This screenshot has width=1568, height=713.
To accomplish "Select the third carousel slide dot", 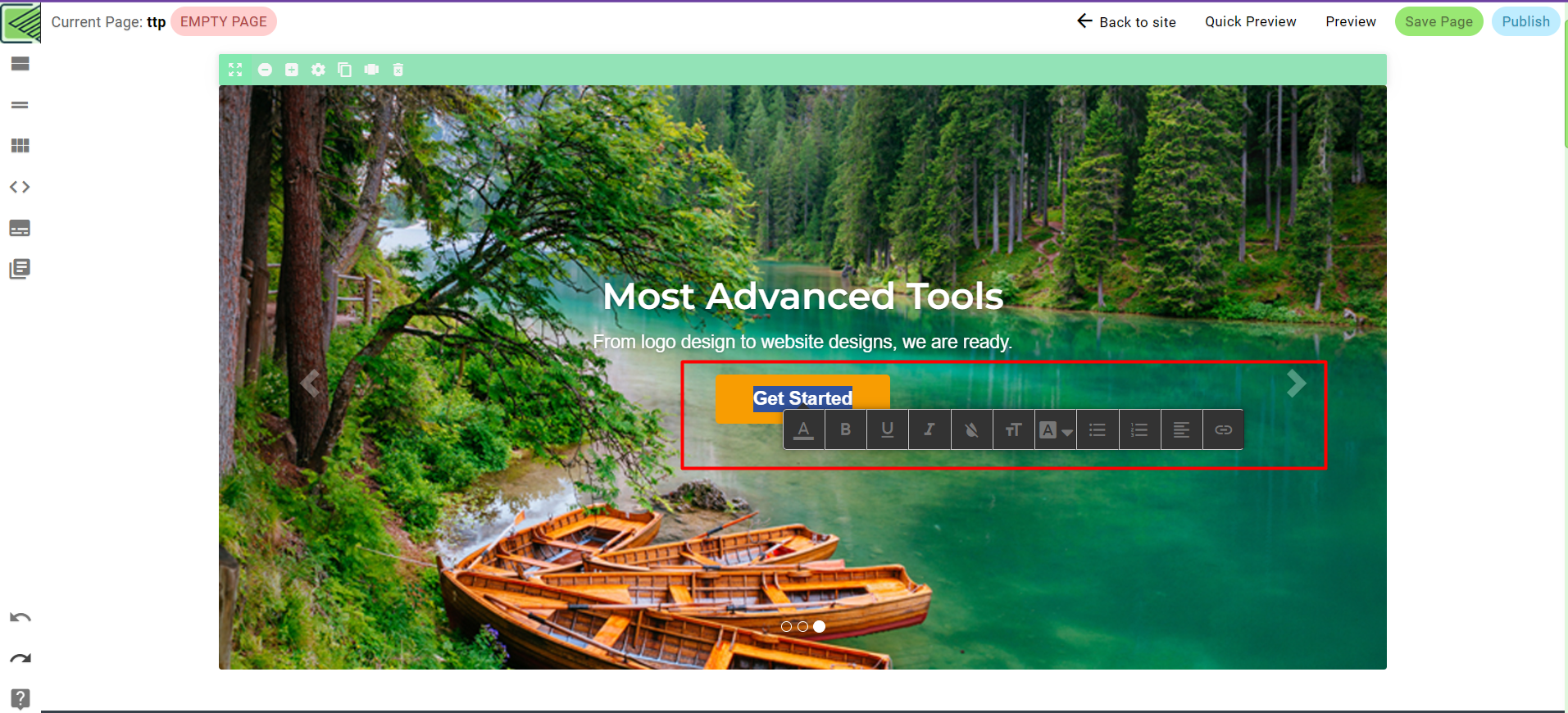I will pos(819,626).
